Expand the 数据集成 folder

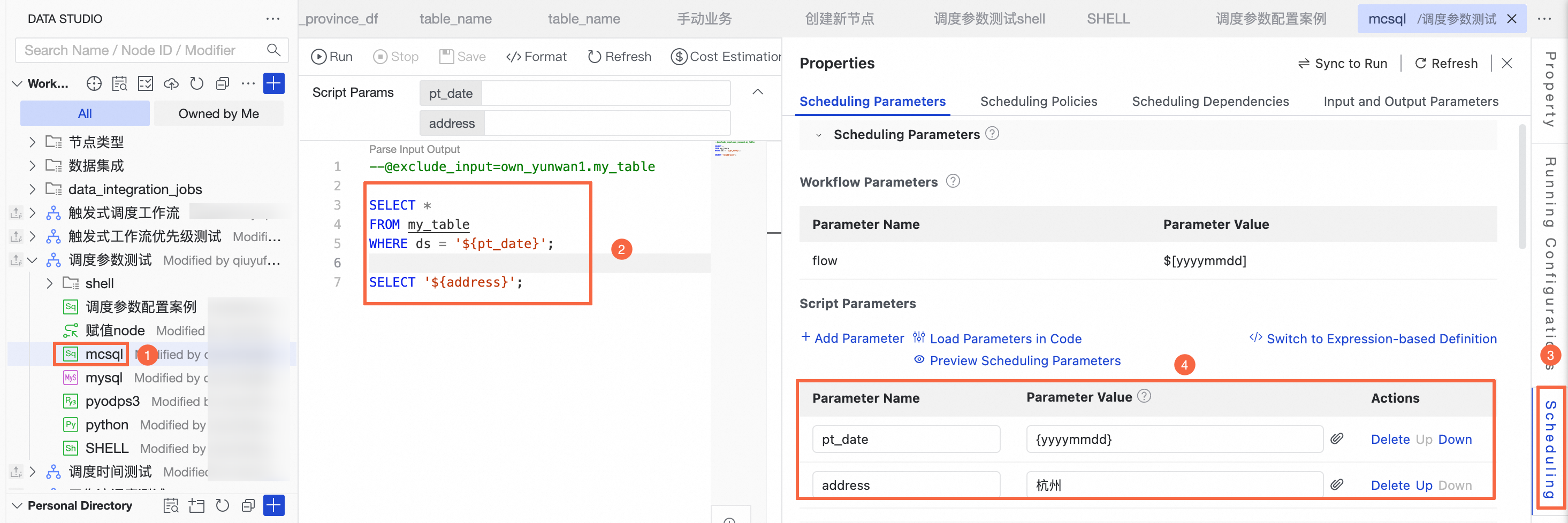click(x=33, y=165)
